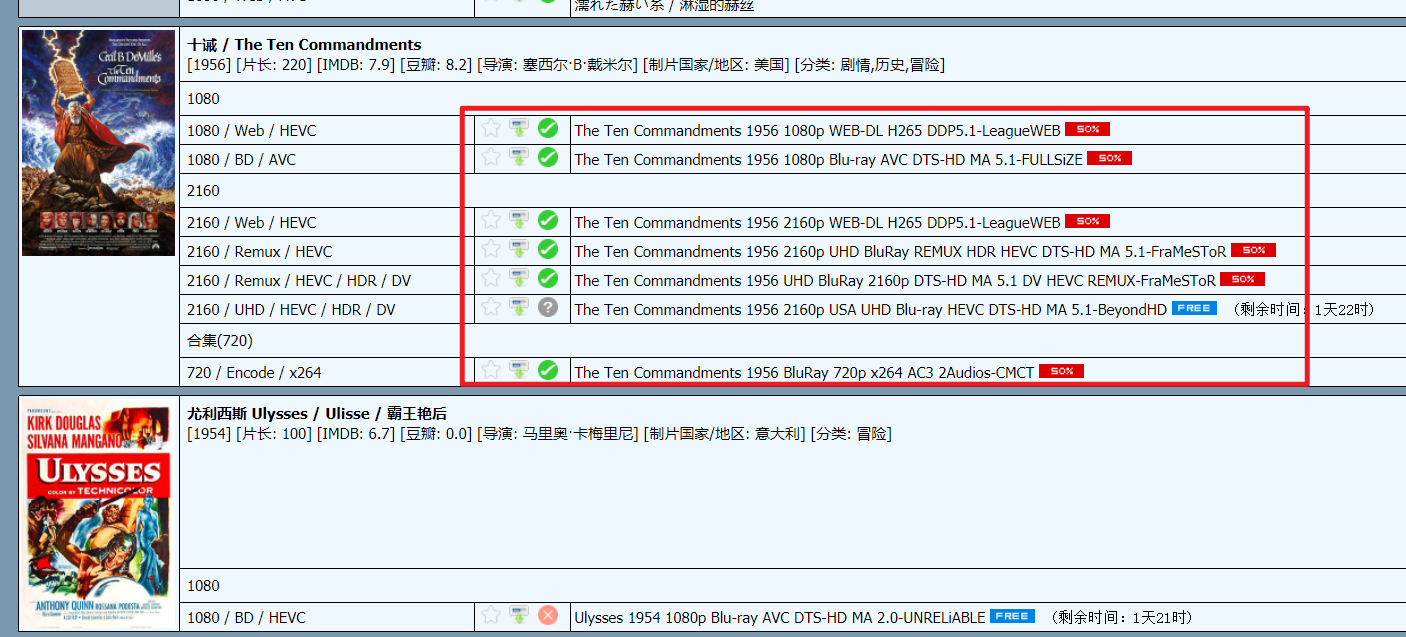The width and height of the screenshot is (1406, 637).
Task: Download icon for DV HEVC REMUX-FraMeSToR torrent
Action: [x=518, y=277]
